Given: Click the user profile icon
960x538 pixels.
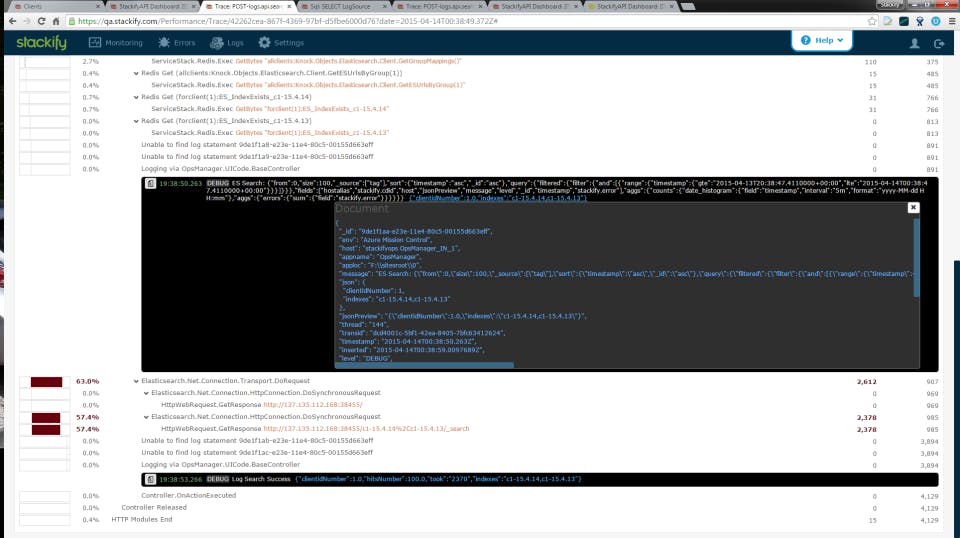Looking at the screenshot, I should 915,43.
